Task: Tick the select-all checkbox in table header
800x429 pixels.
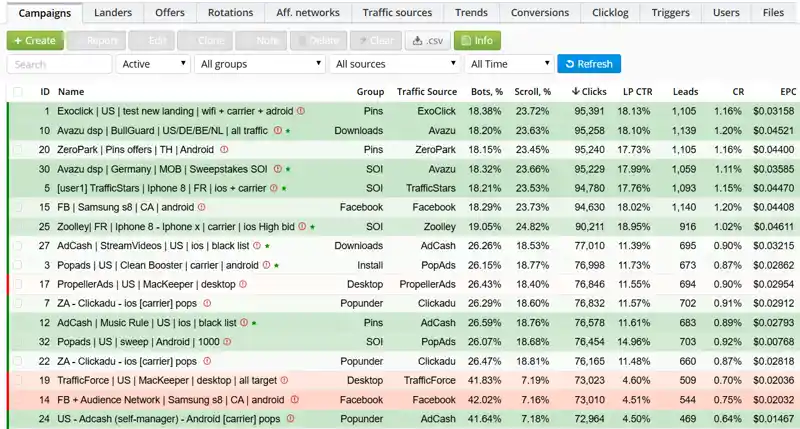Action: tap(18, 92)
